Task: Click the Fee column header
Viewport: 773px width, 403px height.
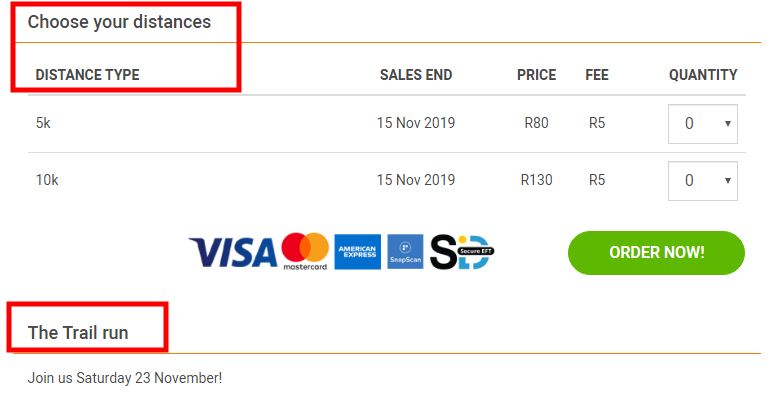Action: click(x=597, y=75)
